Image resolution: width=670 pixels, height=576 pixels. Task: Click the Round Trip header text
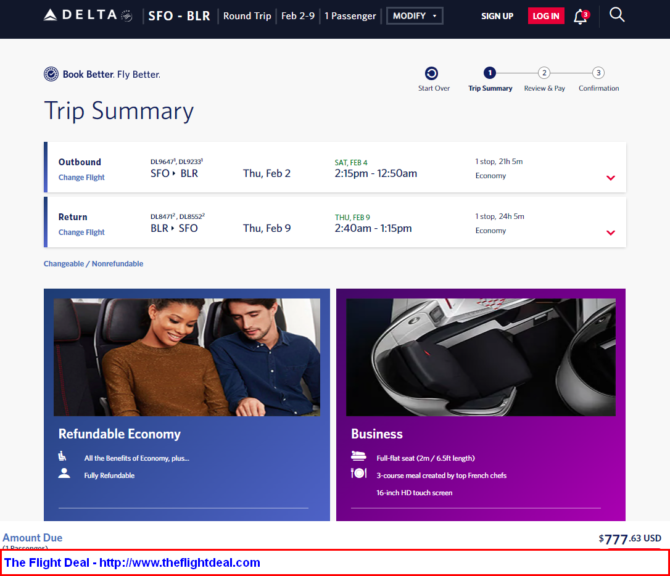(x=247, y=16)
